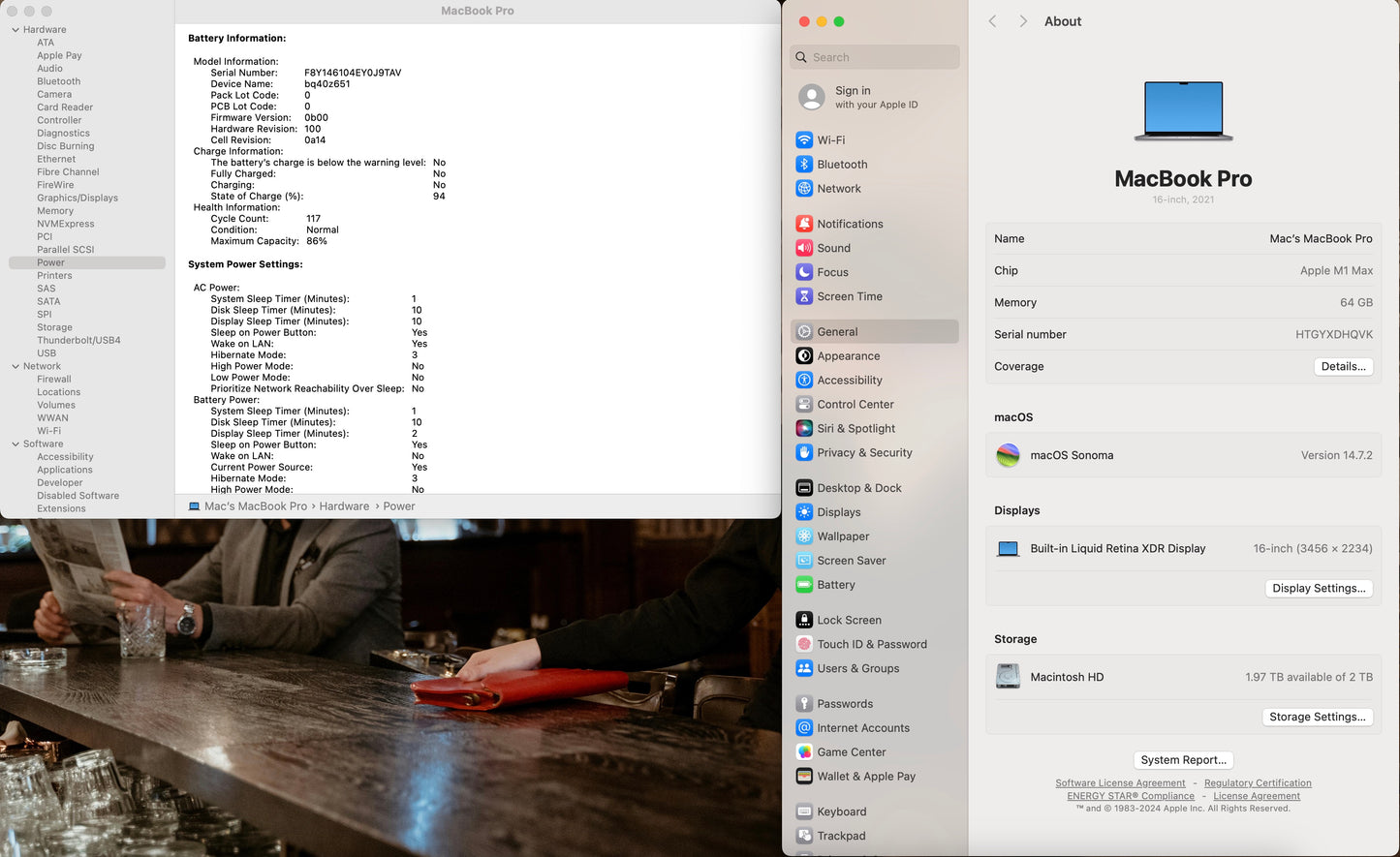Collapse the Software tree section

pos(16,444)
